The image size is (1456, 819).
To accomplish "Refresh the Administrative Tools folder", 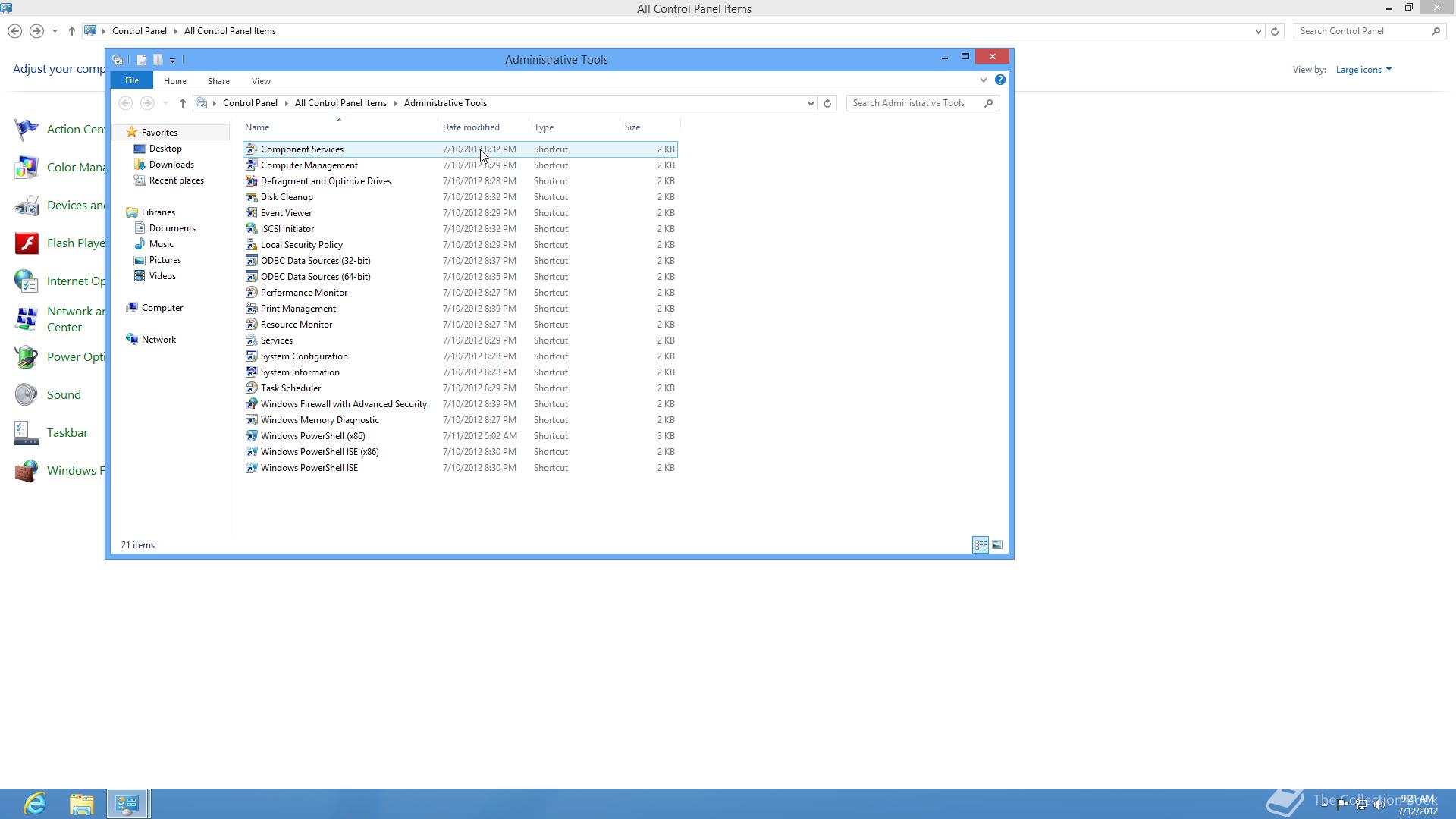I will click(827, 104).
